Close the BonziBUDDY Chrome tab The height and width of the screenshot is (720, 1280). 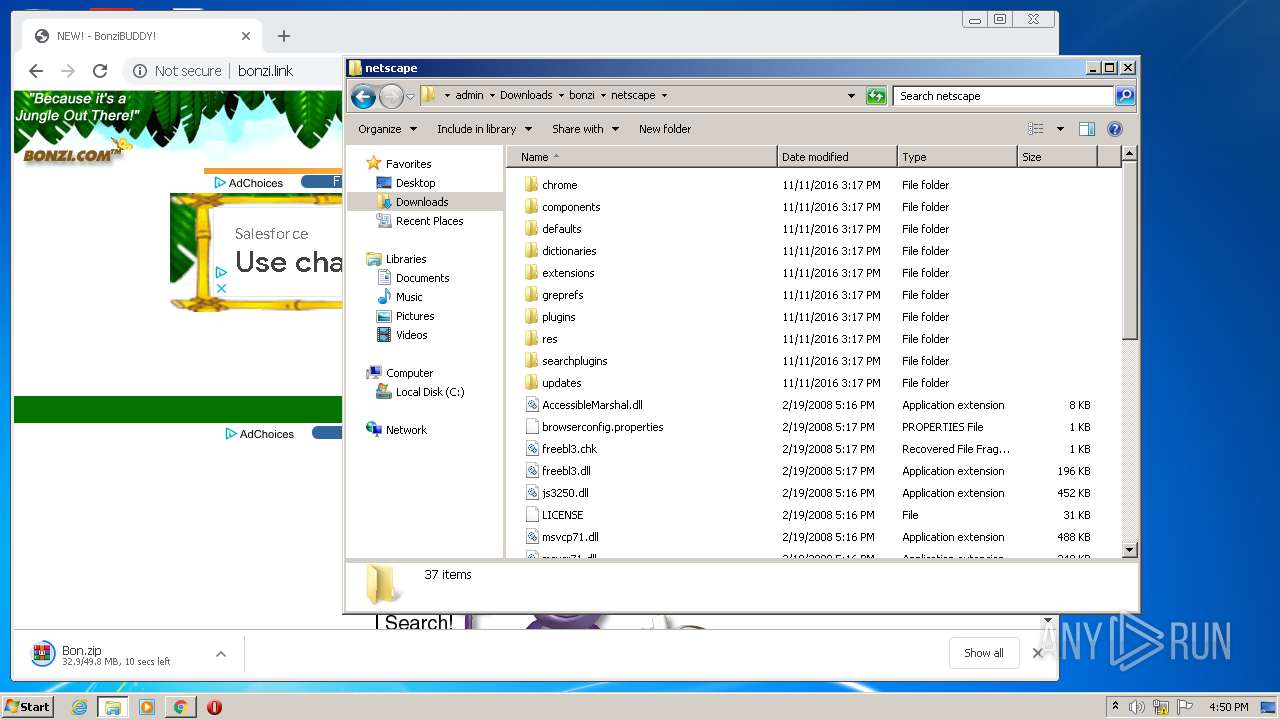[246, 36]
